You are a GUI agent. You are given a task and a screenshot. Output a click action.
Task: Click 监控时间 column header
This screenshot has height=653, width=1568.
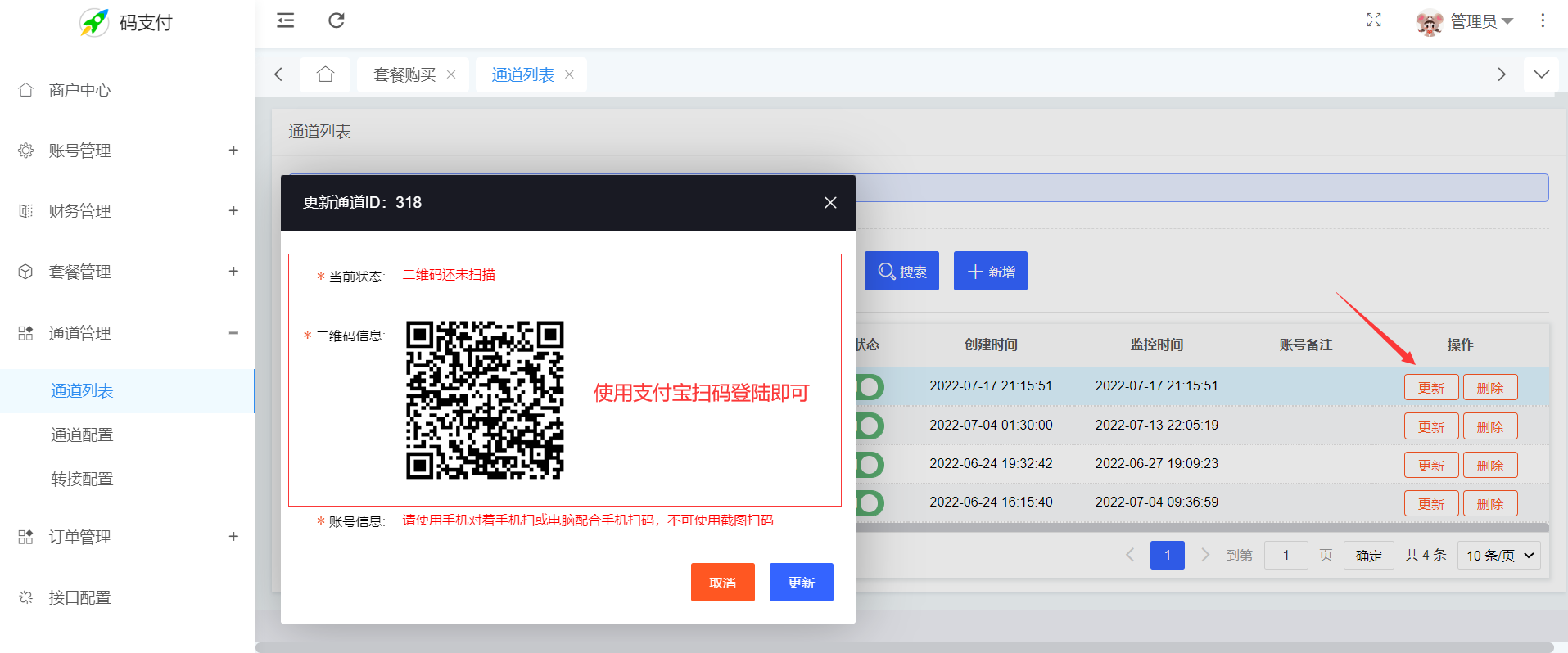[1157, 345]
